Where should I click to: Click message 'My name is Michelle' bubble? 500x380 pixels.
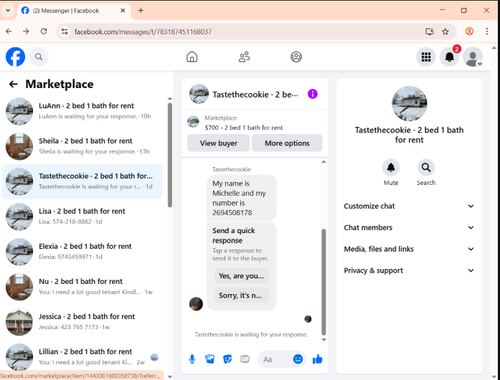(241, 198)
